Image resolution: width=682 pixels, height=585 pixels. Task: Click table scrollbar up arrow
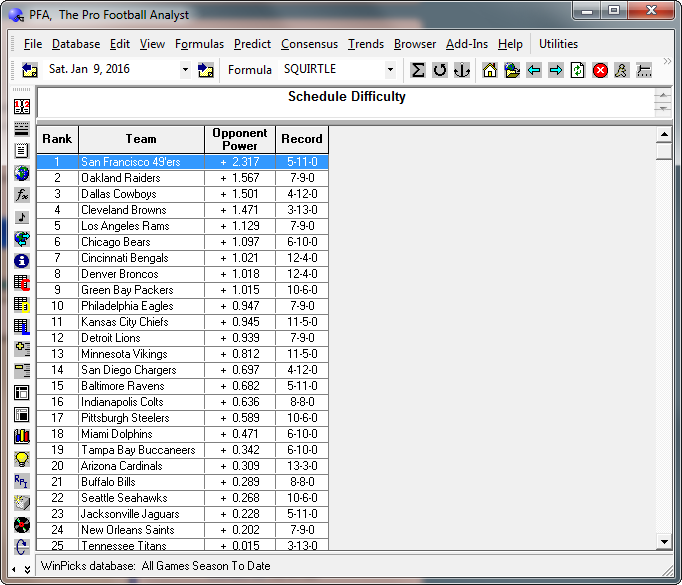[x=664, y=134]
